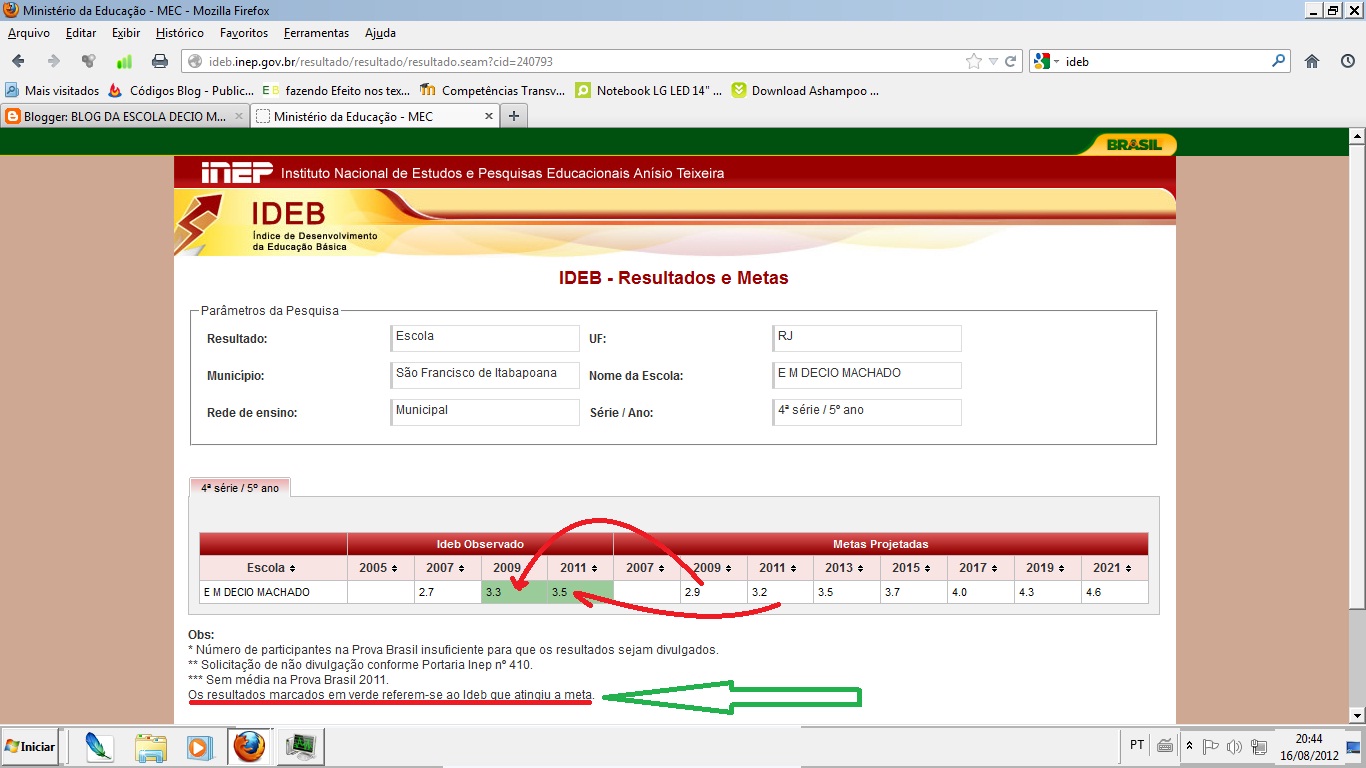Click the forward navigation arrow

pos(54,61)
